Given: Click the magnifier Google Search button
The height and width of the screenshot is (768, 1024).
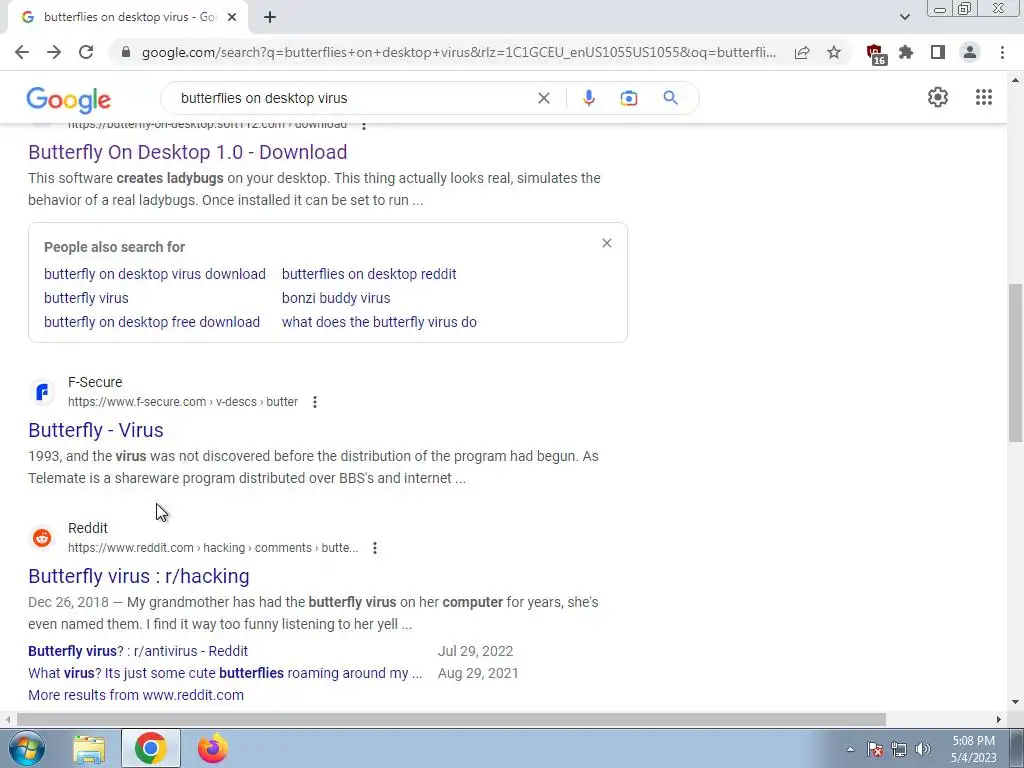Looking at the screenshot, I should coord(670,98).
